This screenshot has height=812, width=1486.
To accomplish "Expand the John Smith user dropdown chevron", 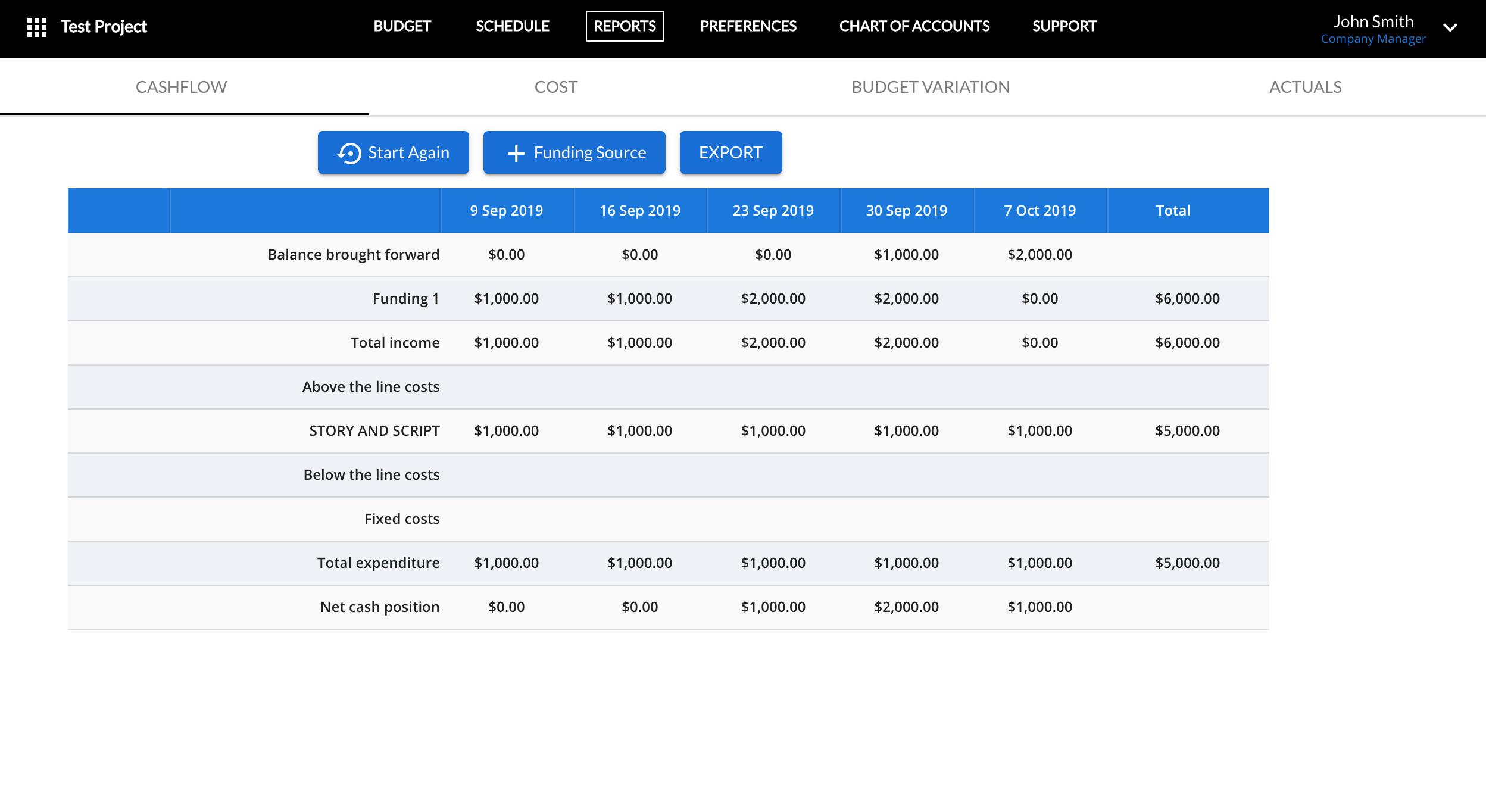I will tap(1450, 27).
